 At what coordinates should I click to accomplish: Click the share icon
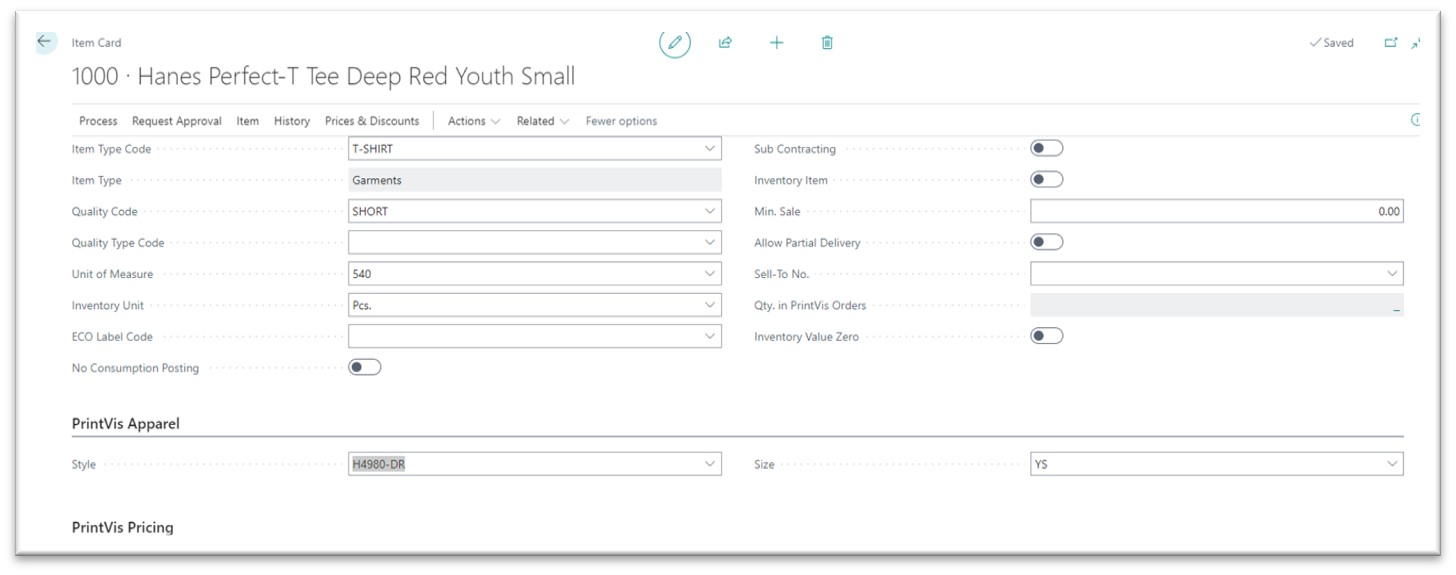pyautogui.click(x=726, y=42)
